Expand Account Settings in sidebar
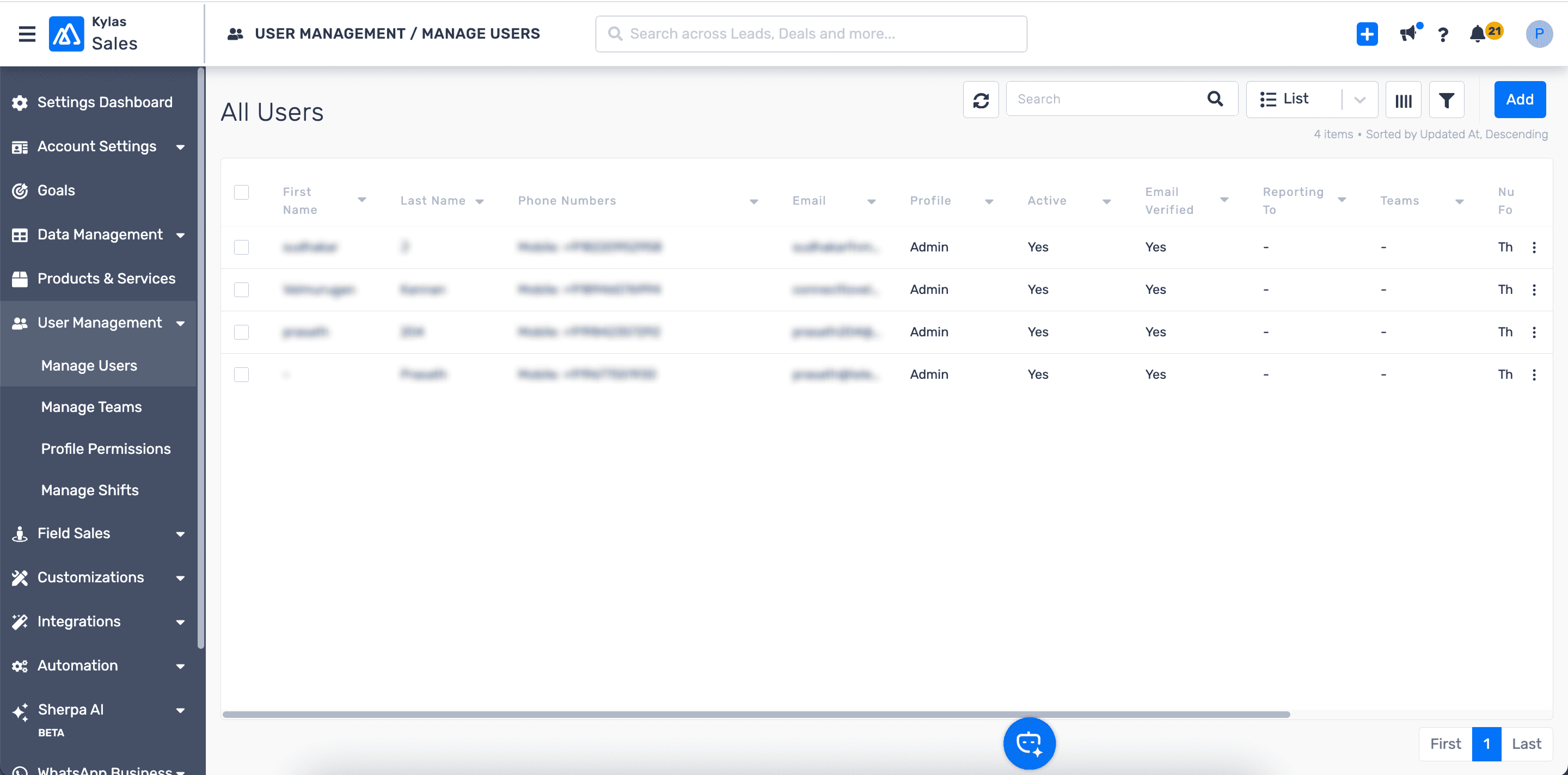Image resolution: width=1568 pixels, height=775 pixels. 98,146
